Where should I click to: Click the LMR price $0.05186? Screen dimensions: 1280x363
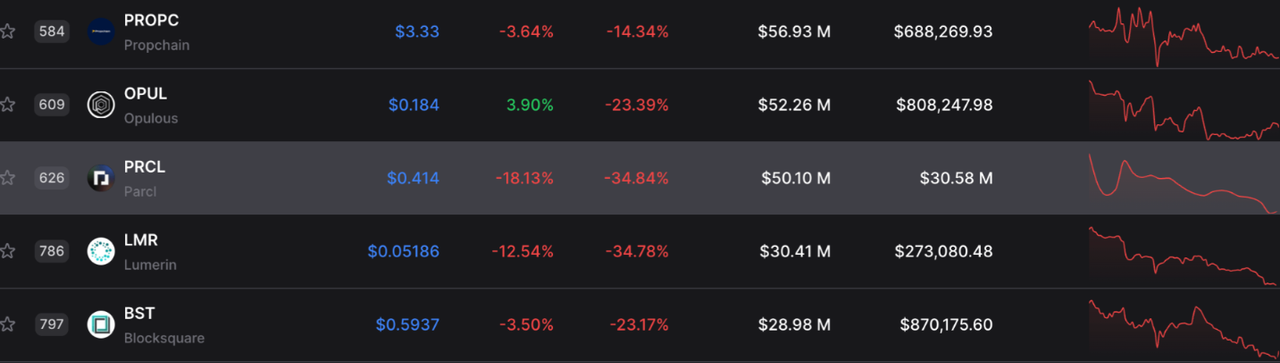point(403,252)
